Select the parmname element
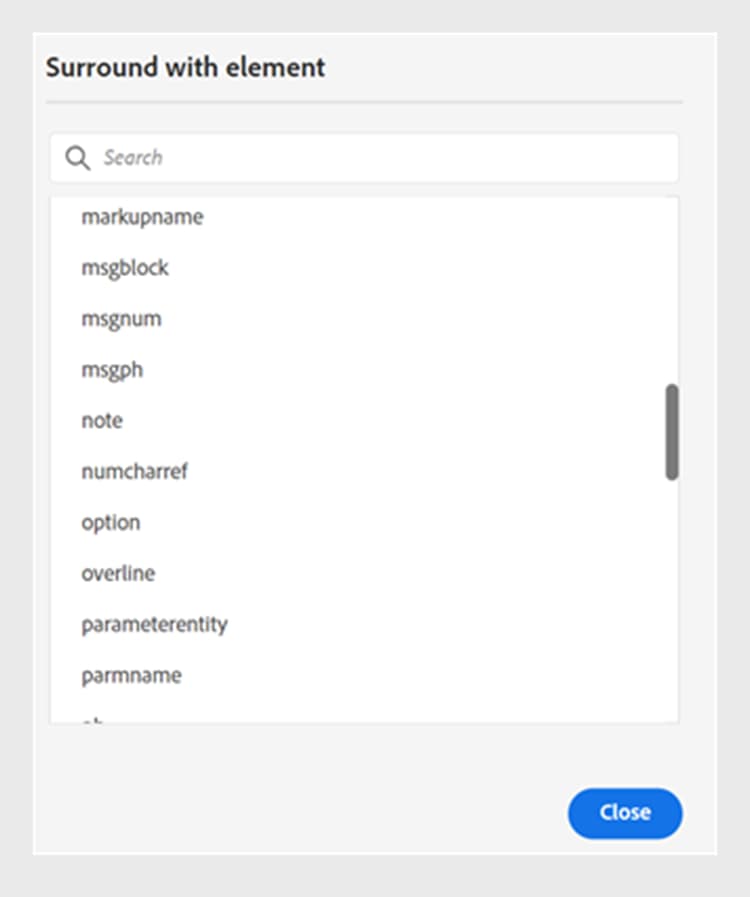The image size is (750, 897). (x=131, y=675)
